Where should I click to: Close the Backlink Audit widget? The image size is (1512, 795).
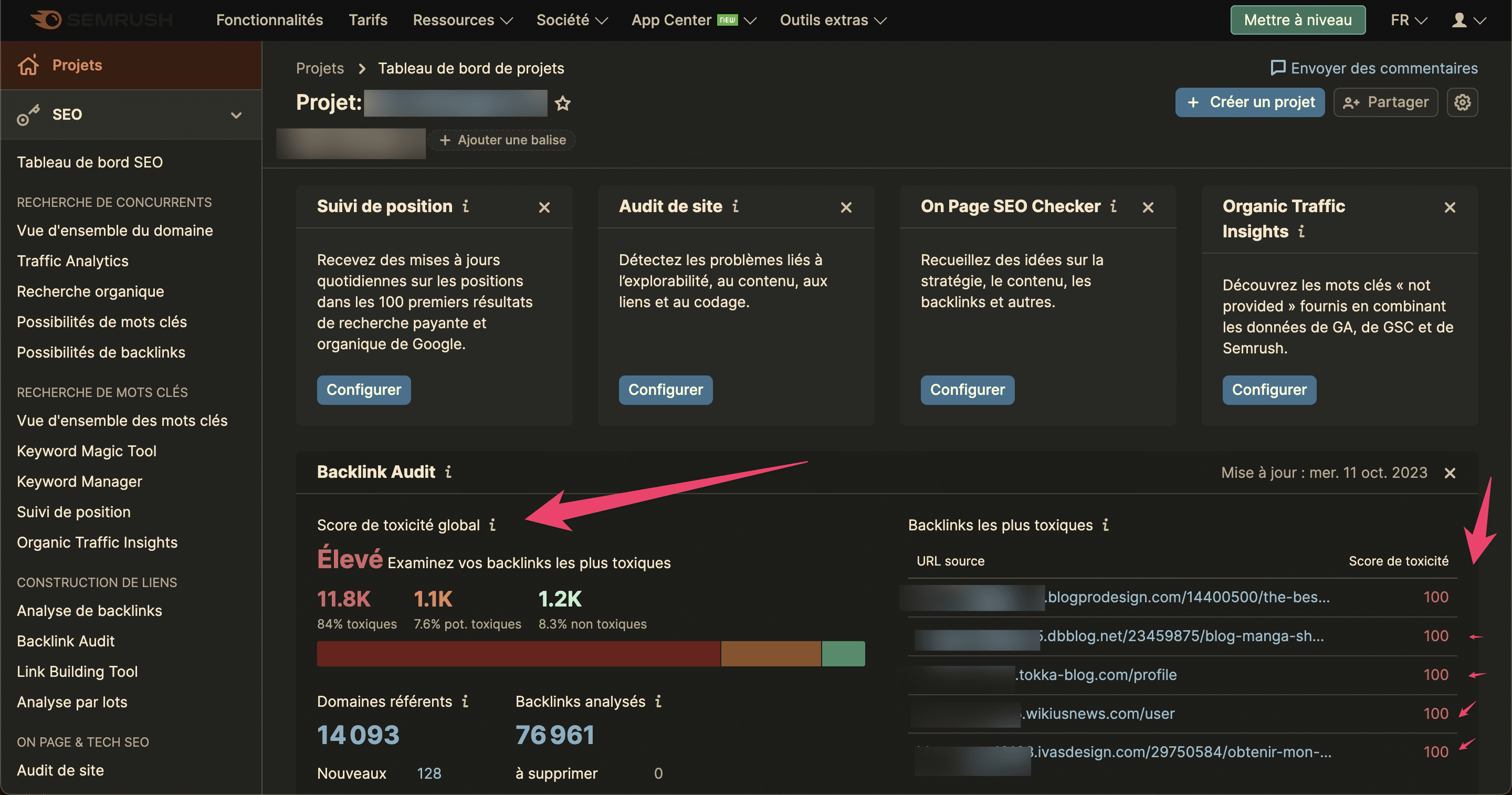point(1450,473)
